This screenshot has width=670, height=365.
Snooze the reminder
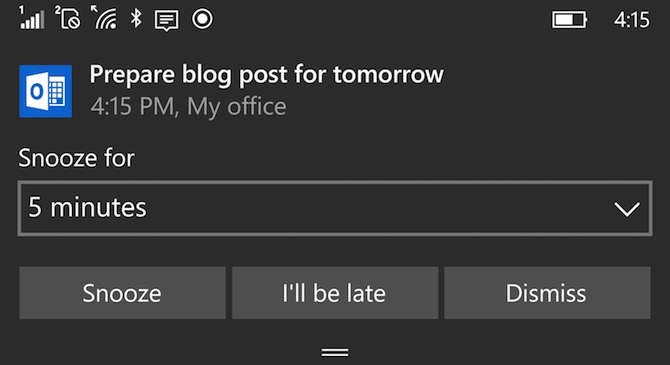122,293
